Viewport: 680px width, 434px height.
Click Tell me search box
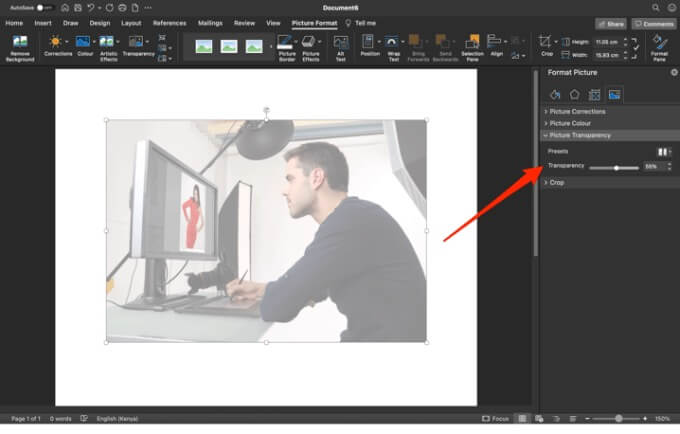[x=361, y=23]
